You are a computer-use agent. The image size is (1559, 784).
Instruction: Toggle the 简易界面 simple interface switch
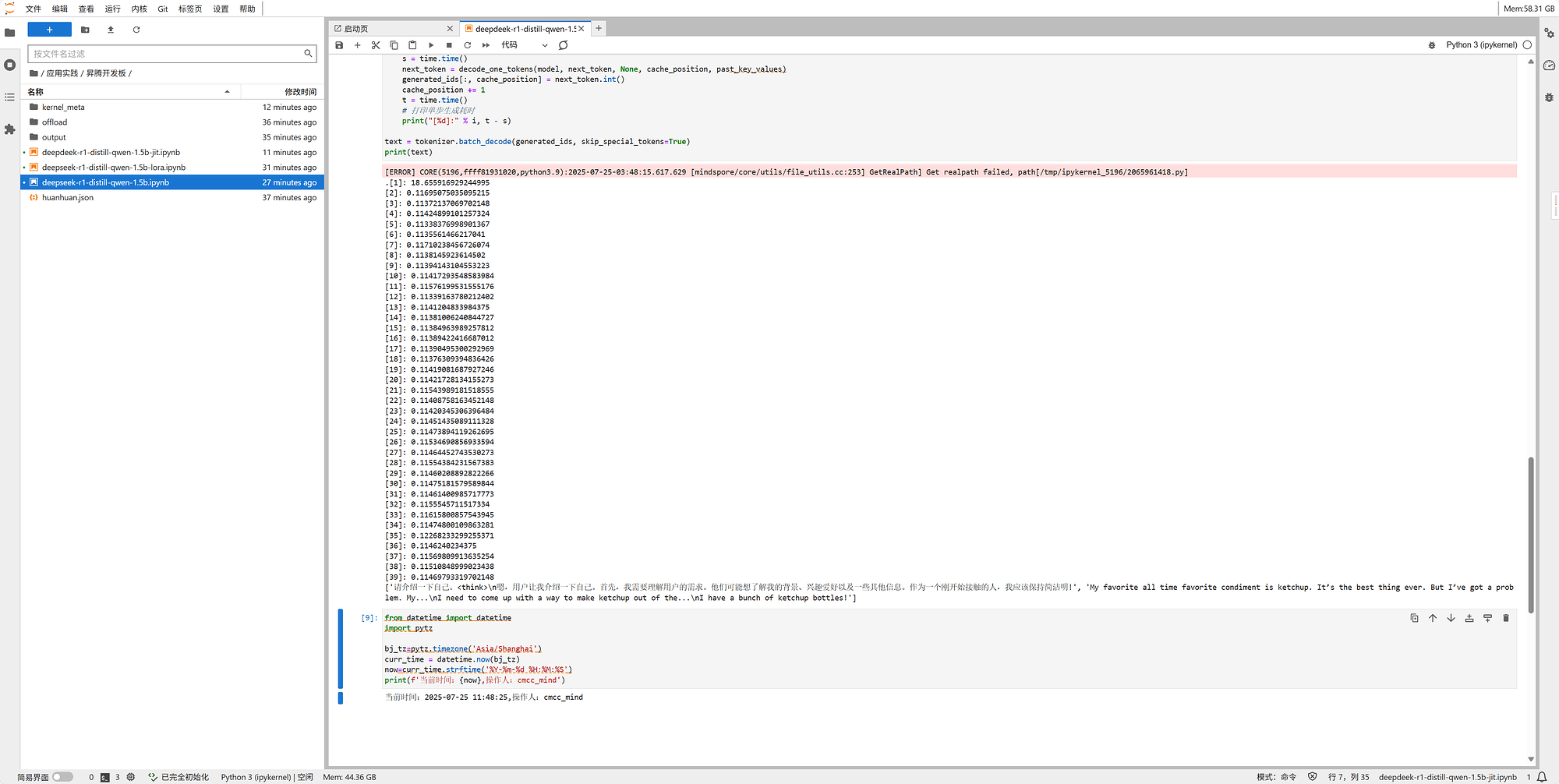[62, 777]
